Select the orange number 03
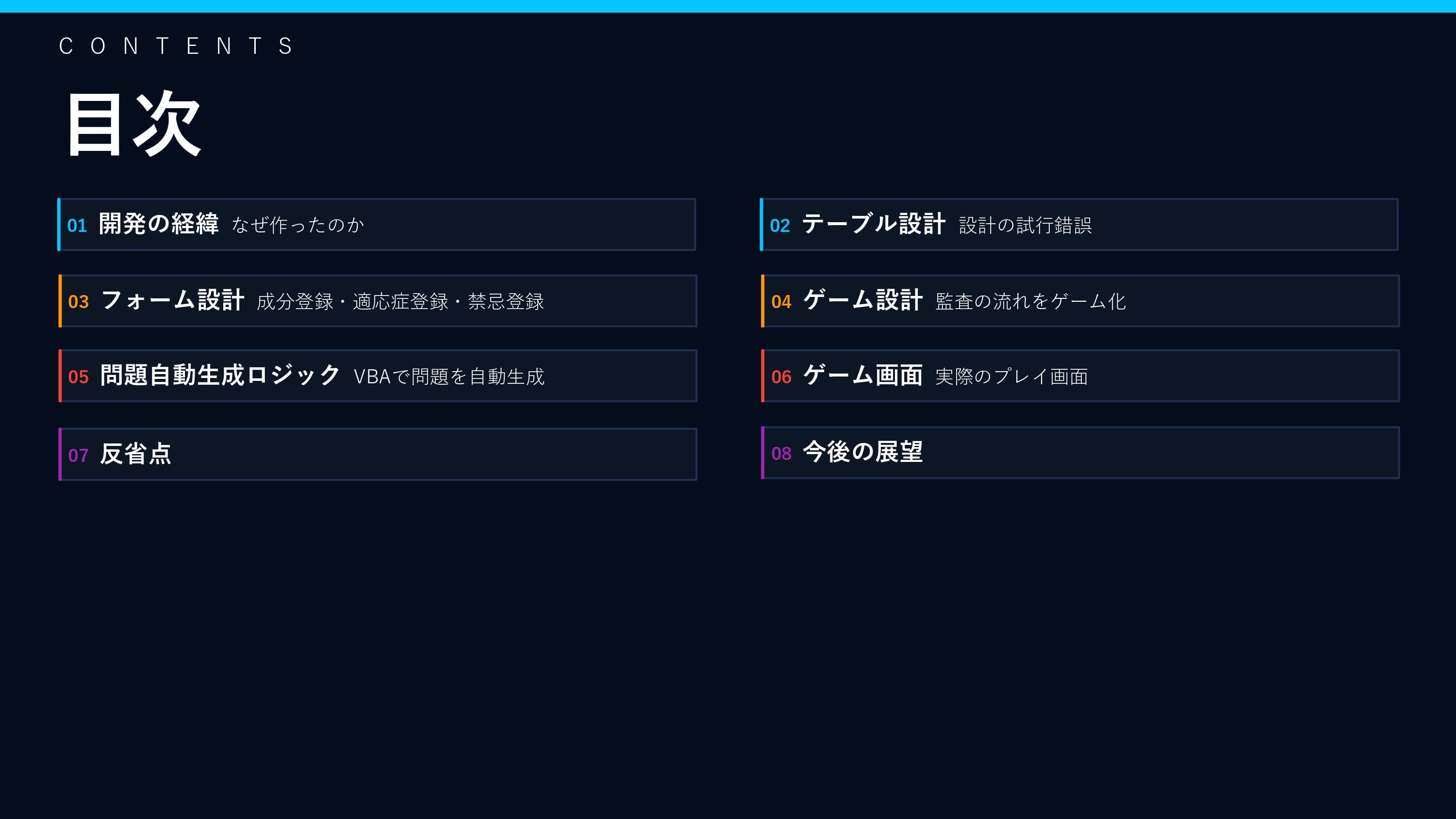The image size is (1456, 819). [x=78, y=302]
